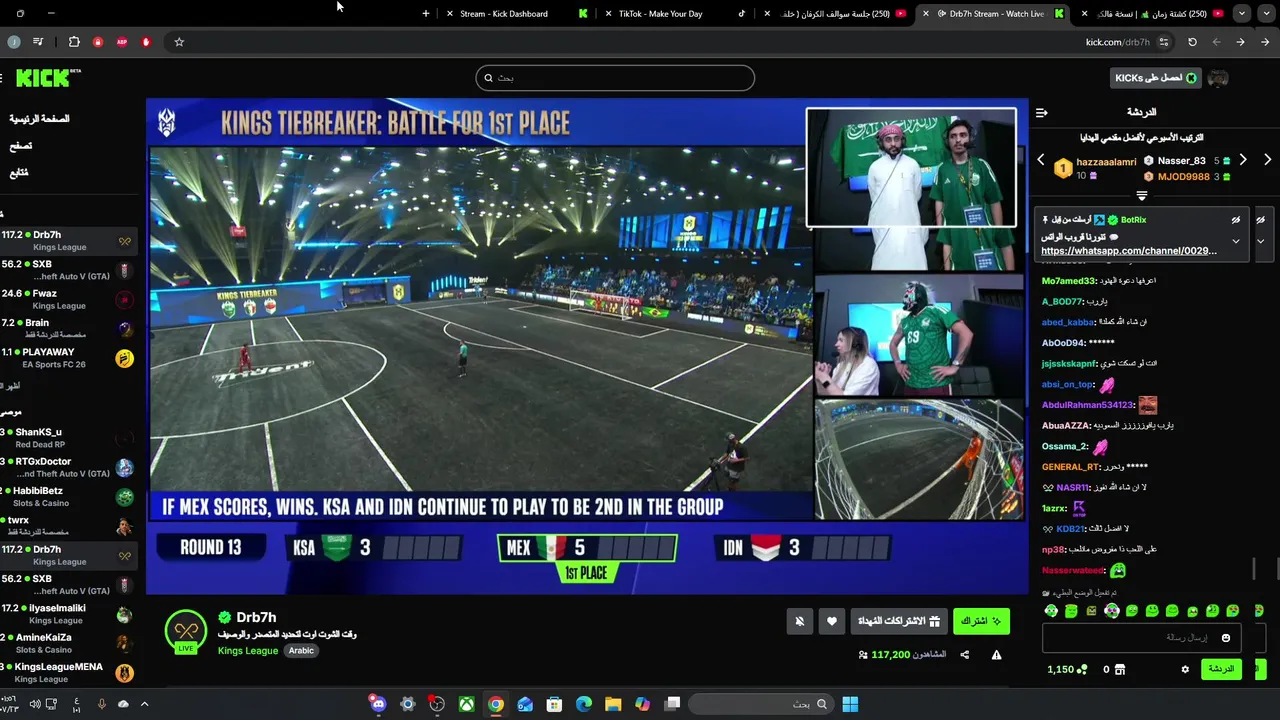The width and height of the screenshot is (1280, 720).
Task: Open the browser tab list dropdown
Action: (x=1241, y=13)
